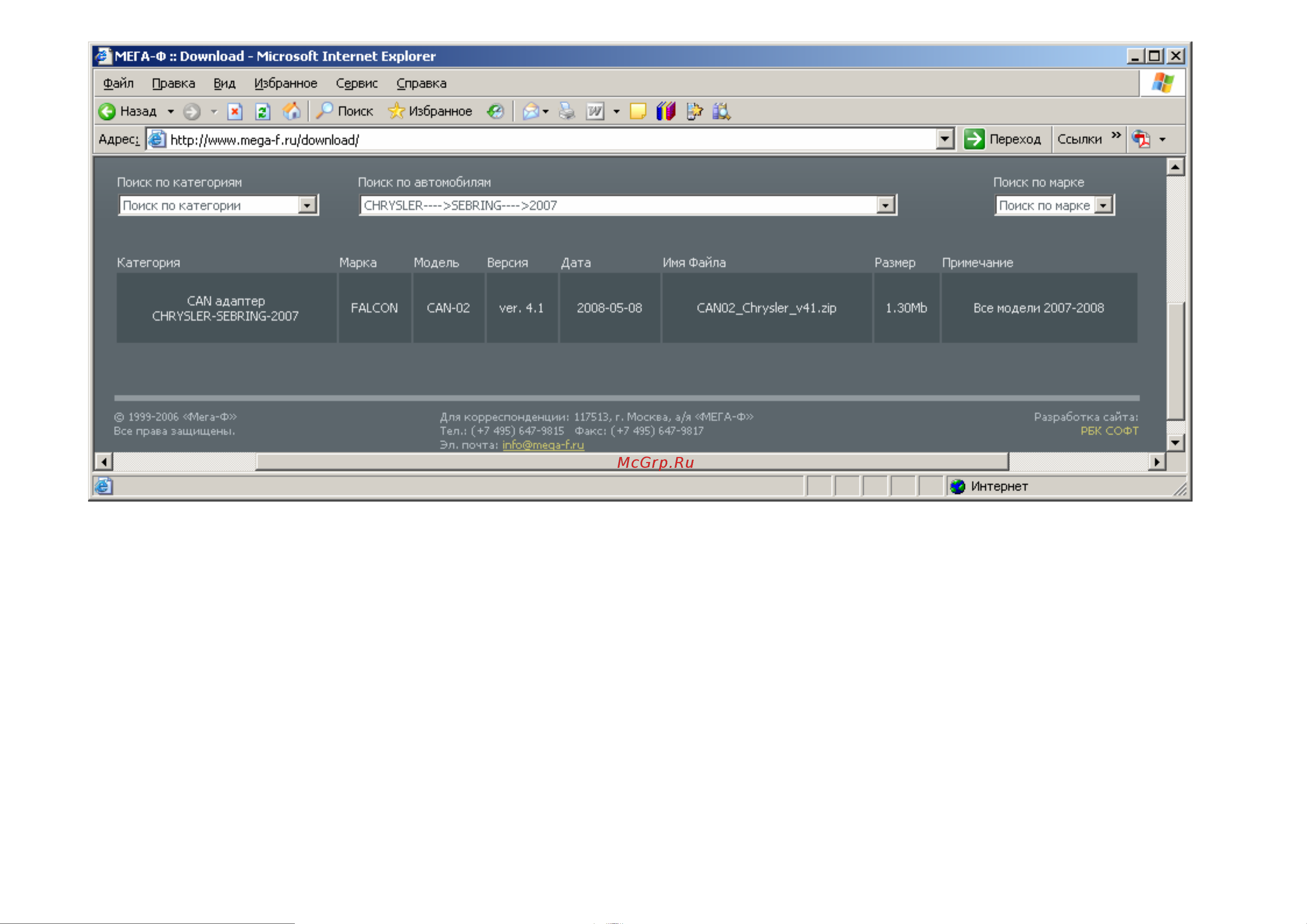
Task: Open Back button history dropdown arrow
Action: [170, 112]
